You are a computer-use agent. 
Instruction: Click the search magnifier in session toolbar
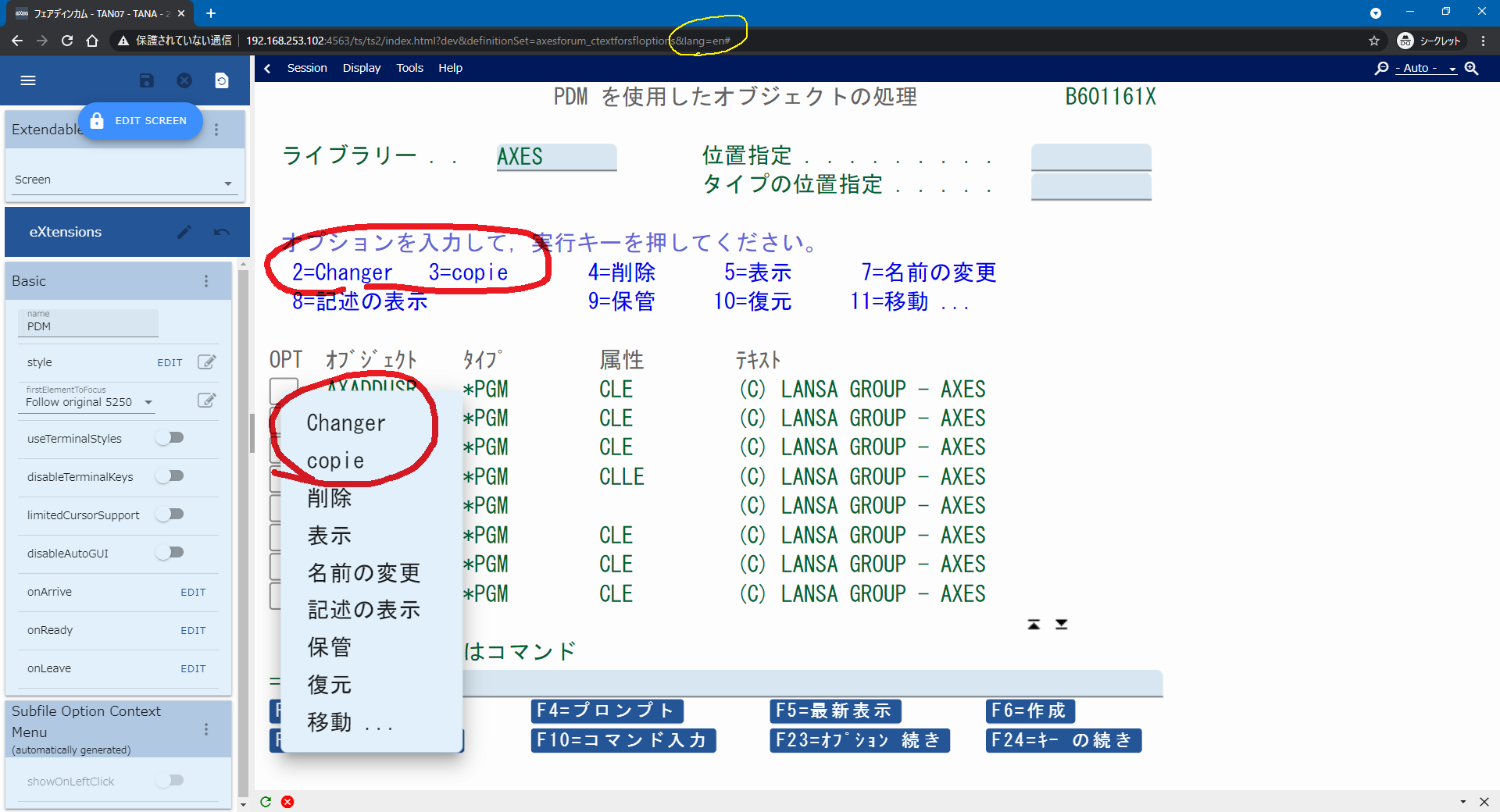[x=1381, y=69]
